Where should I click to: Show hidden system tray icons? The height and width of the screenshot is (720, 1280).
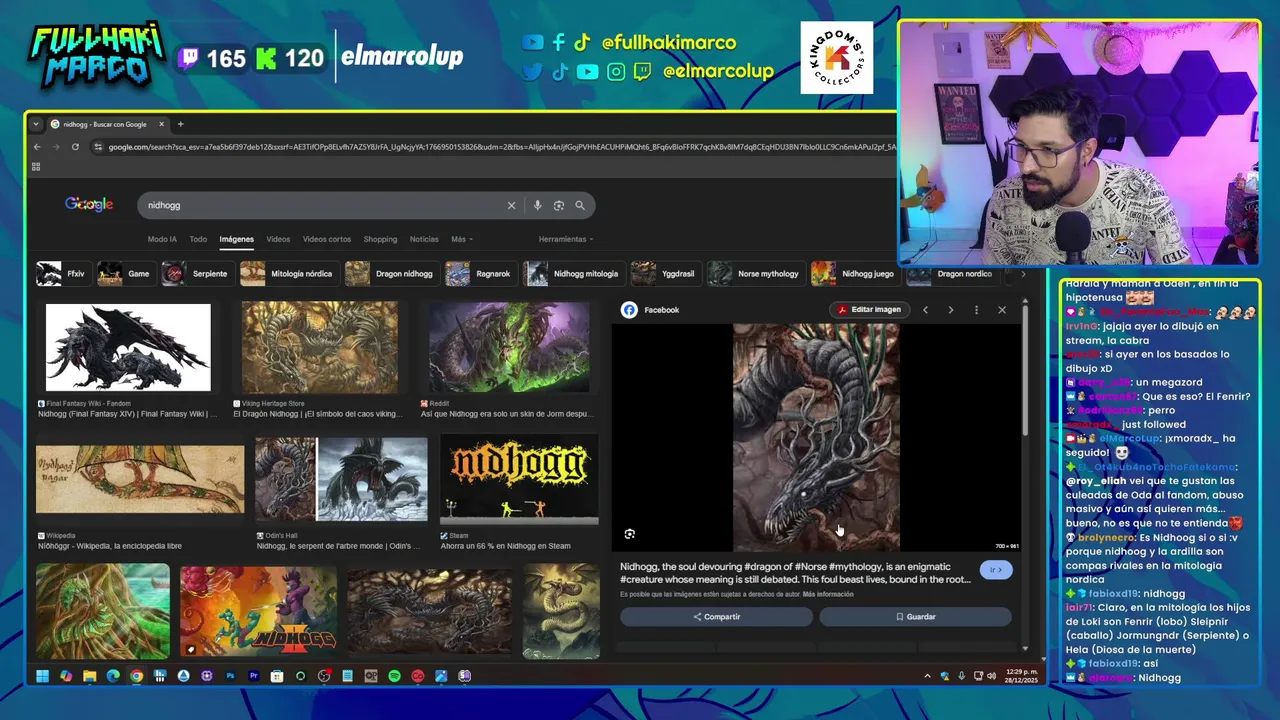(927, 676)
